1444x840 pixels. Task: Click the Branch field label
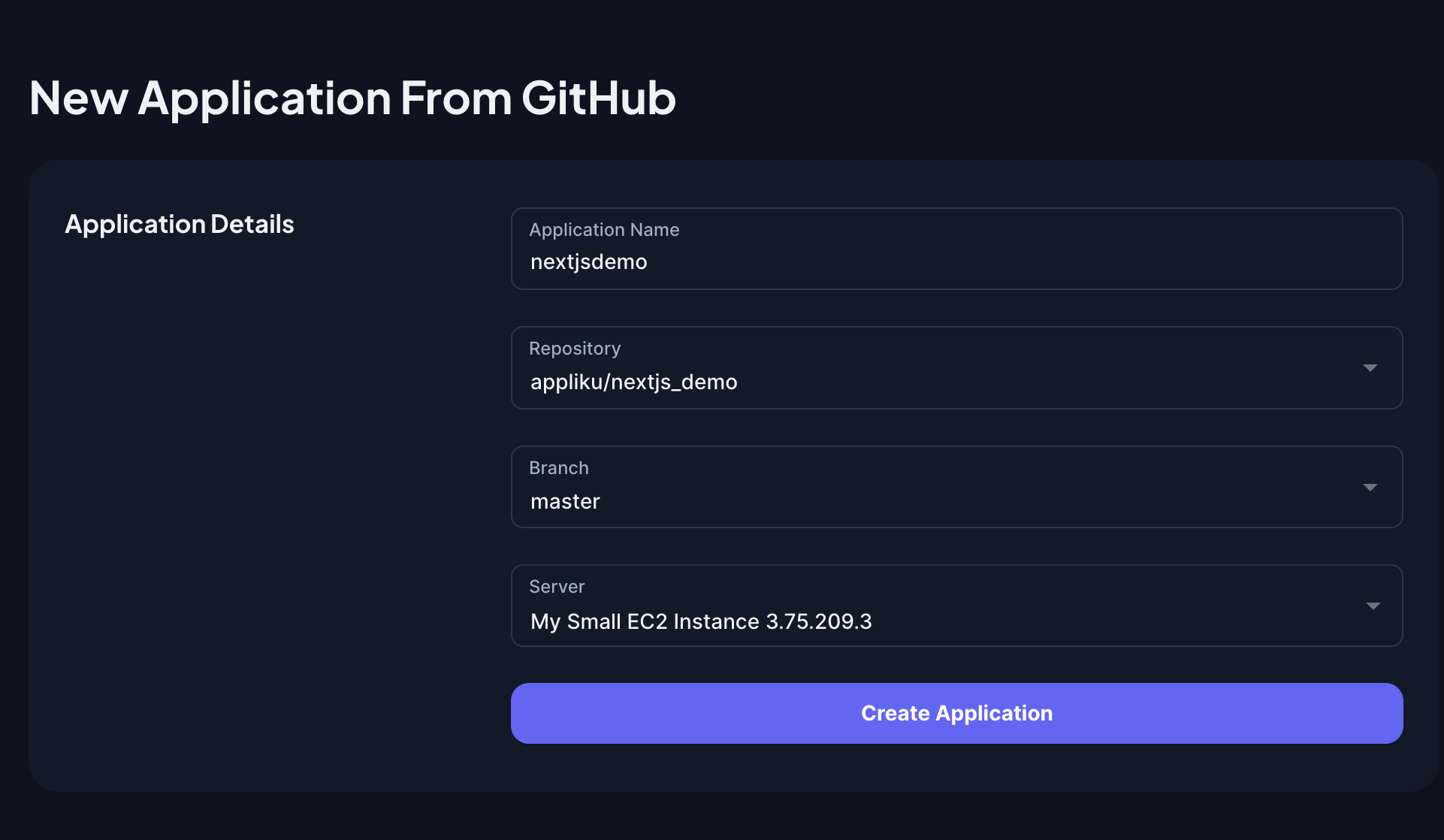coord(559,468)
